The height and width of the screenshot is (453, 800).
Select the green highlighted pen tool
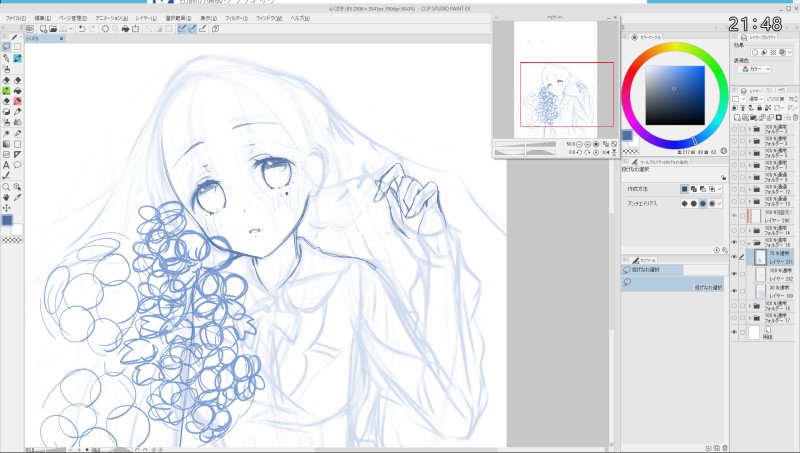[x=6, y=90]
